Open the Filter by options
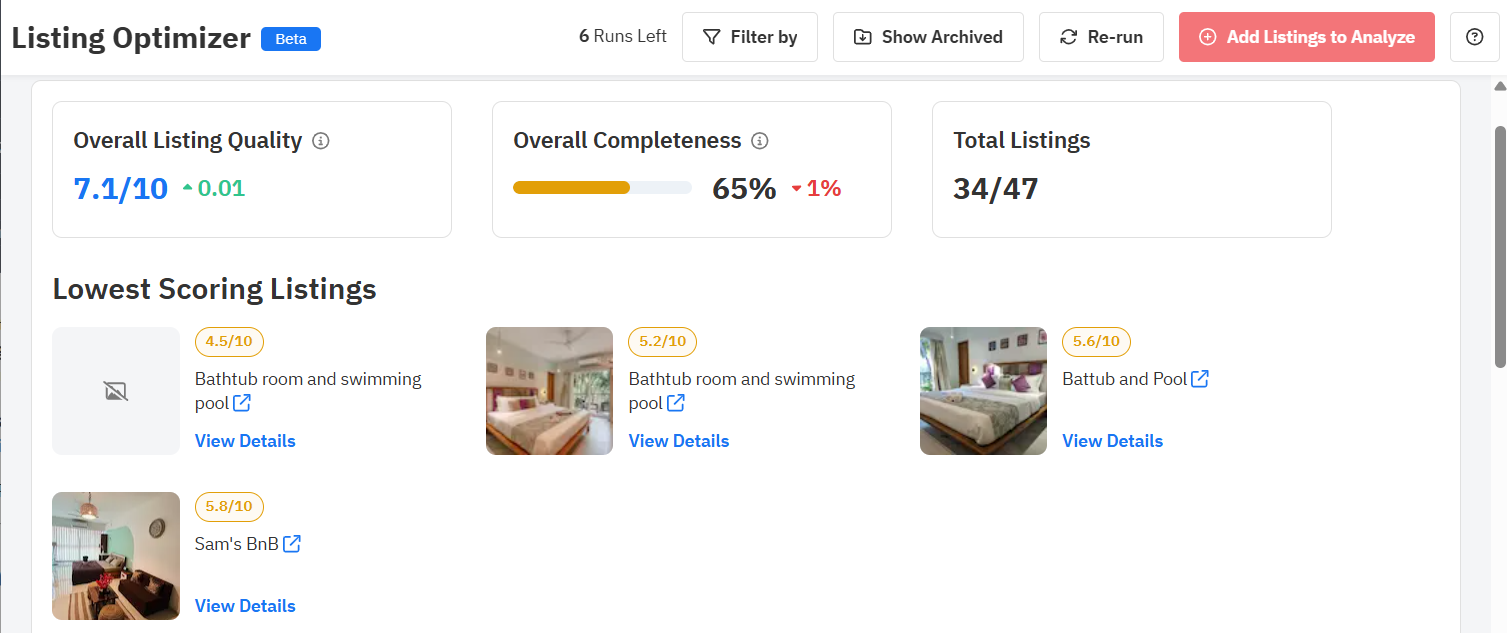This screenshot has width=1507, height=633. pos(750,37)
